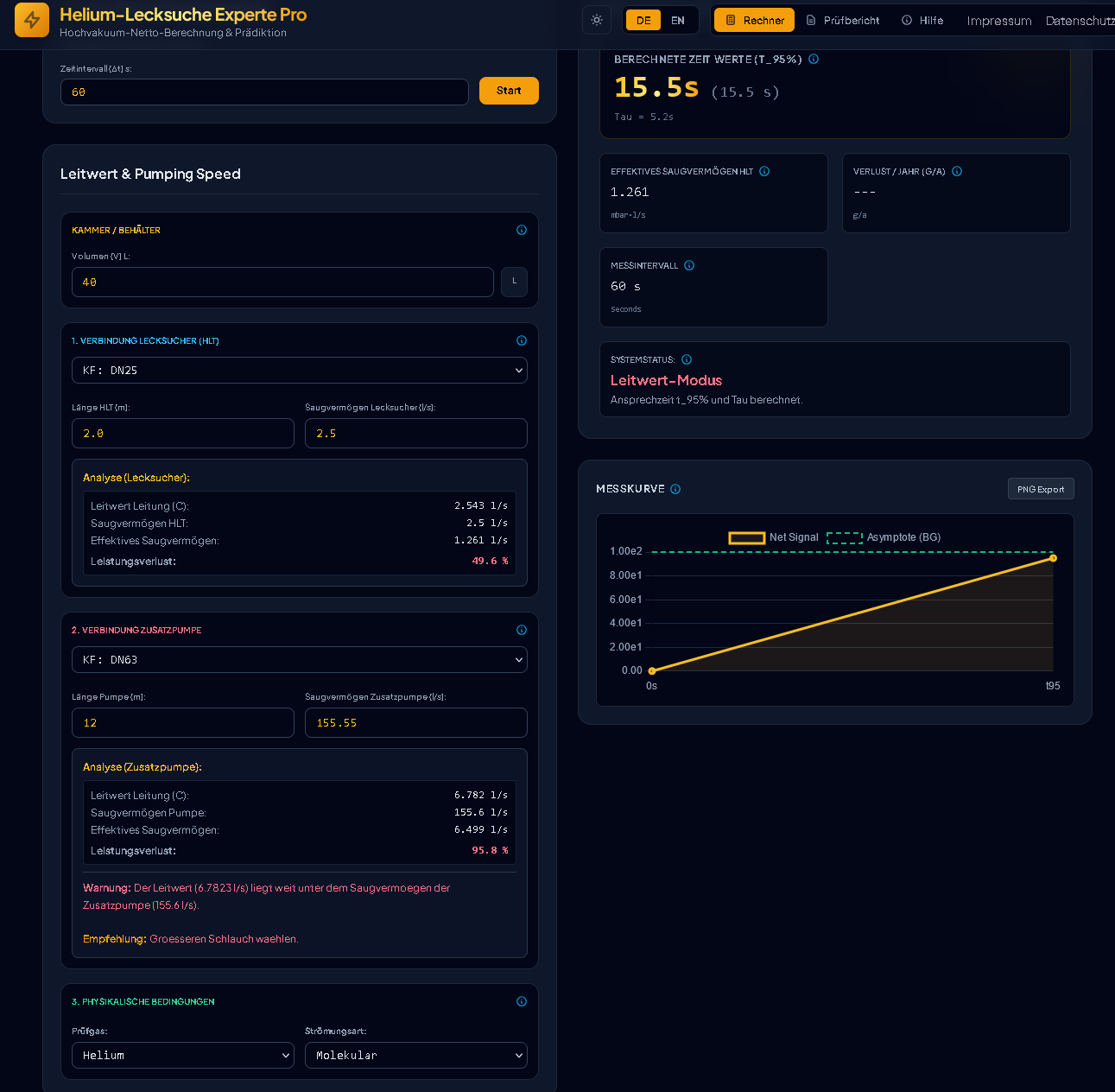Start the measurement with the Start button
Viewport: 1115px width, 1092px height.
[509, 91]
